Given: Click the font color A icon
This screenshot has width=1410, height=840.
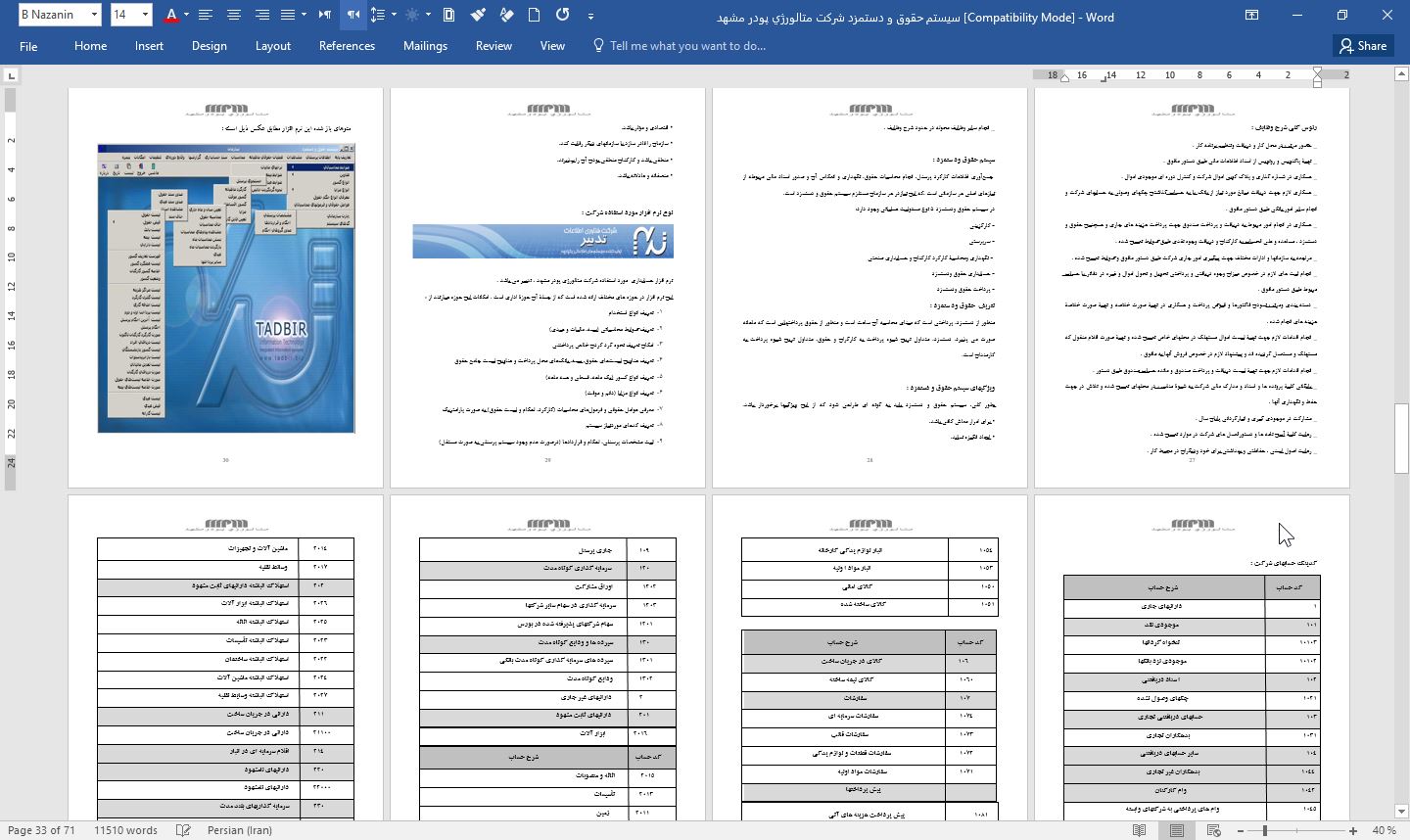Looking at the screenshot, I should (x=171, y=15).
